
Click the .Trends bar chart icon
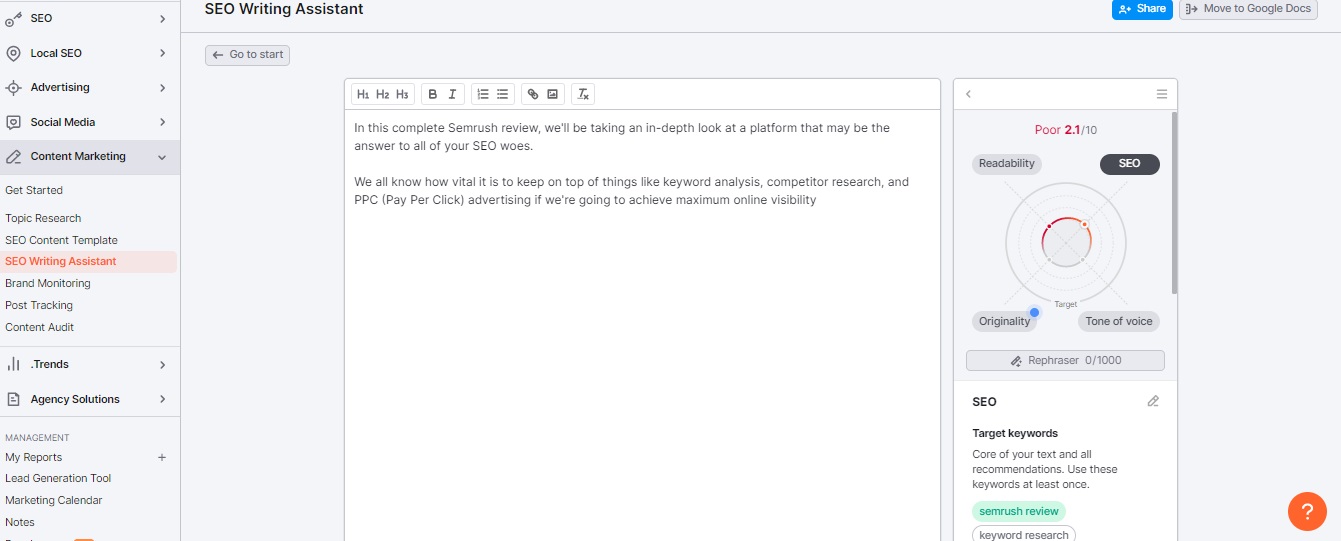(14, 365)
